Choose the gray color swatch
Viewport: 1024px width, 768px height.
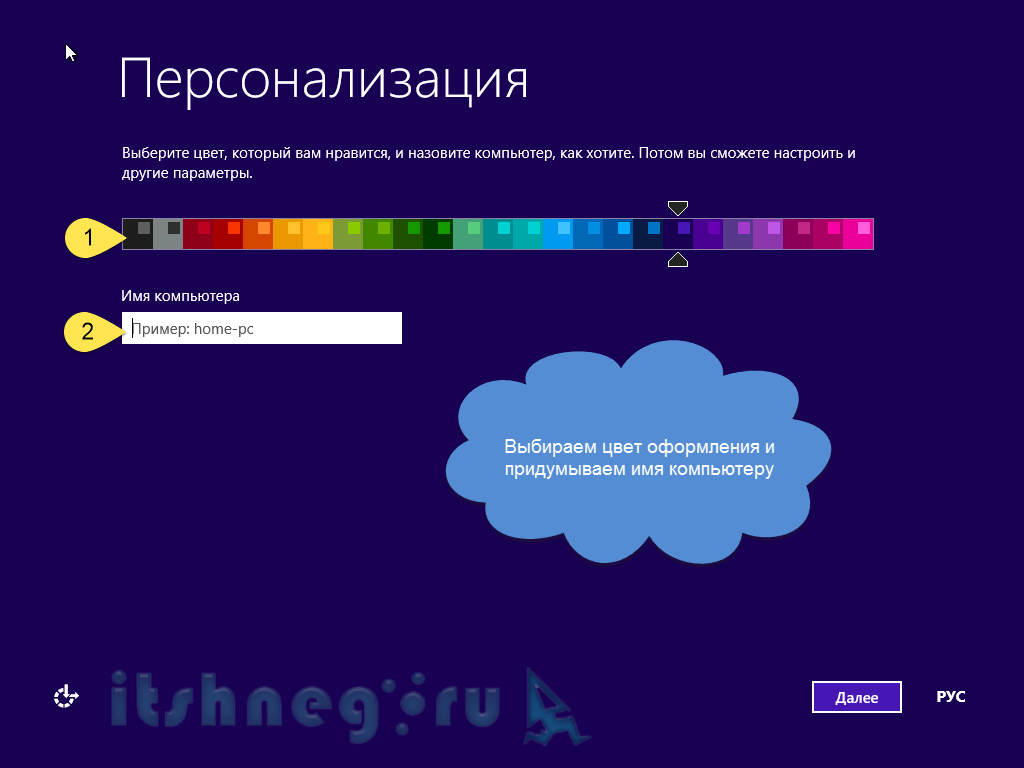point(168,234)
